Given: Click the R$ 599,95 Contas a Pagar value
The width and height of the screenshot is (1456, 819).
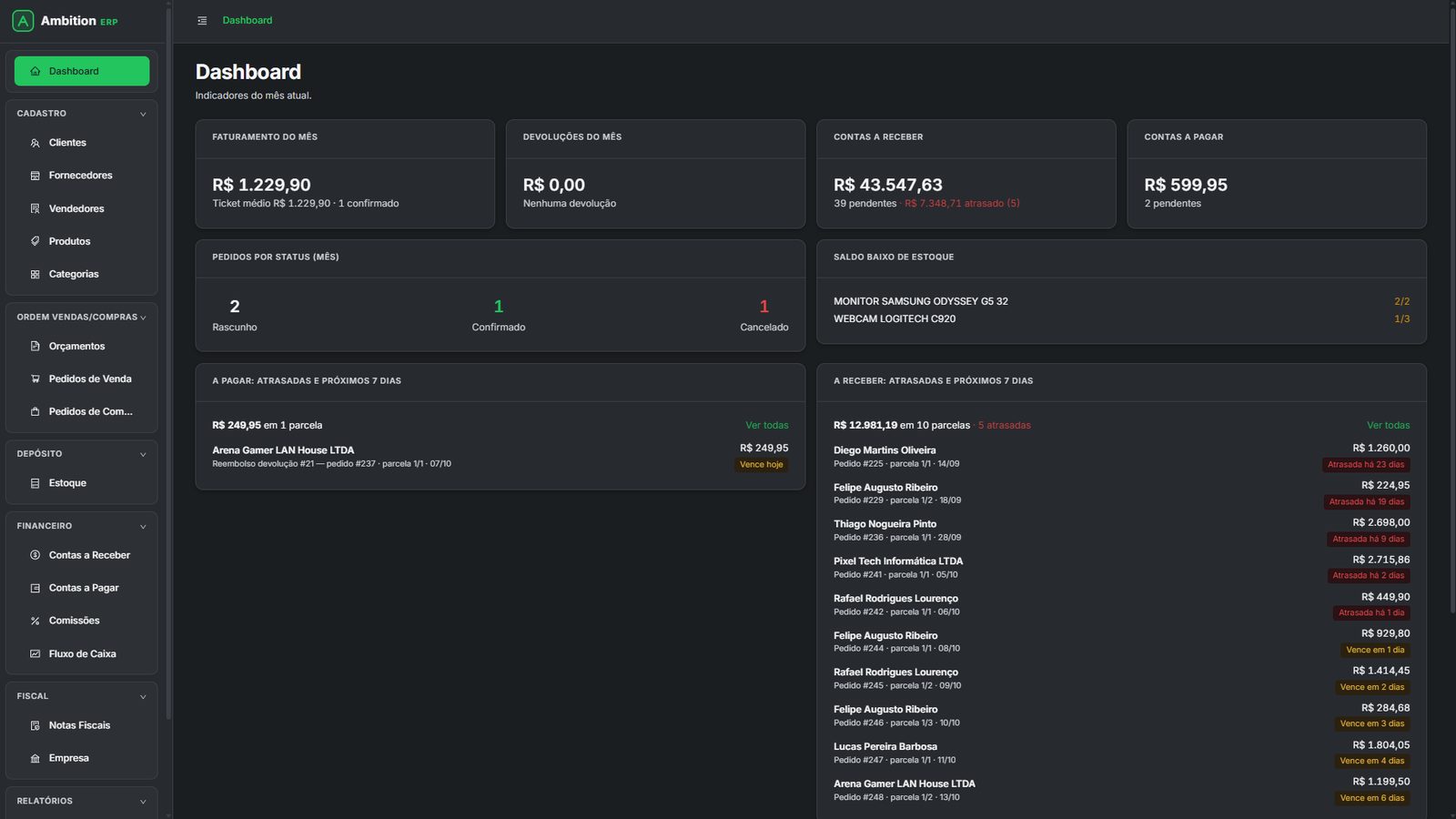Looking at the screenshot, I should point(1186,185).
